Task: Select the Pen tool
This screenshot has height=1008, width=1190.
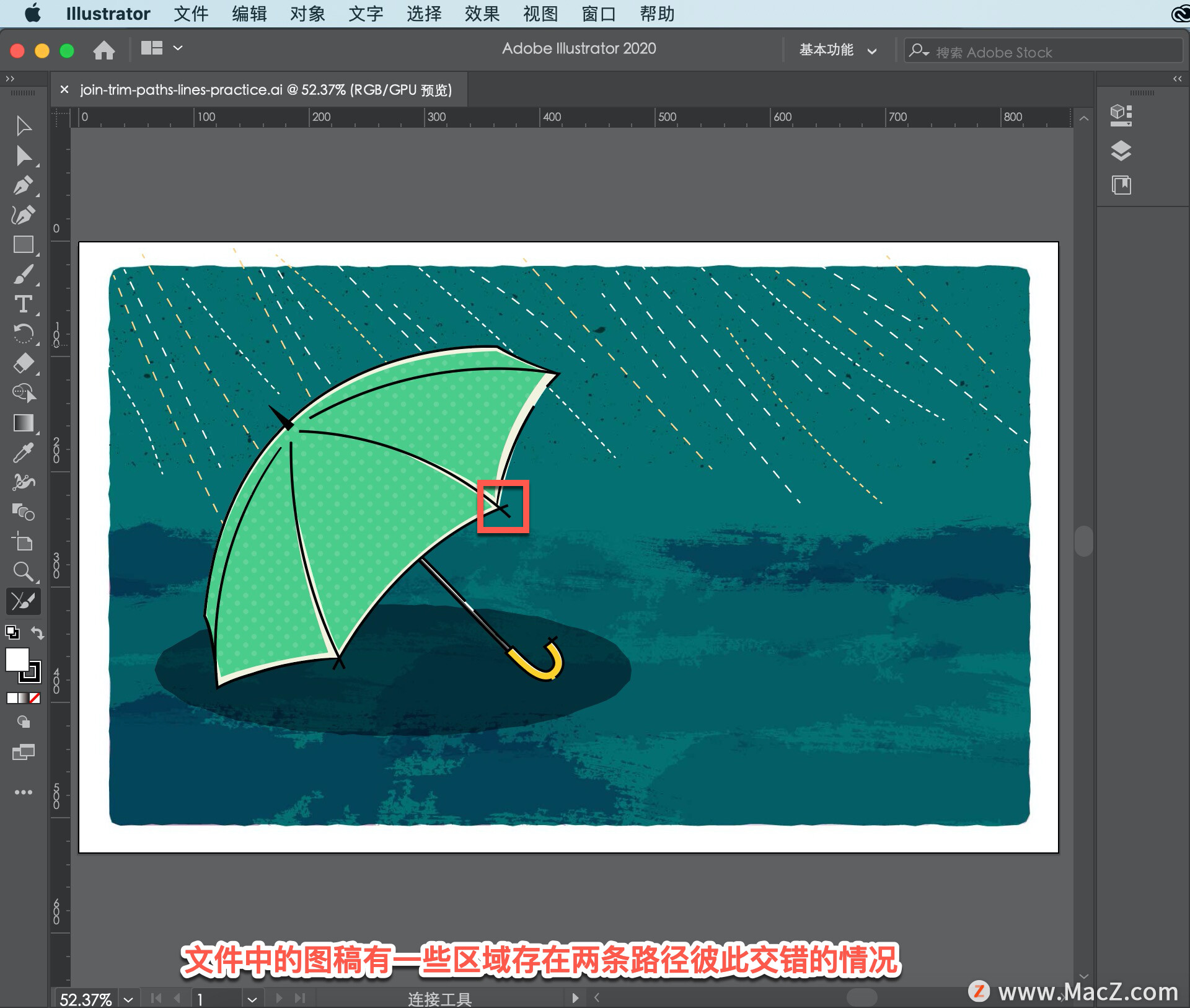Action: coord(24,185)
